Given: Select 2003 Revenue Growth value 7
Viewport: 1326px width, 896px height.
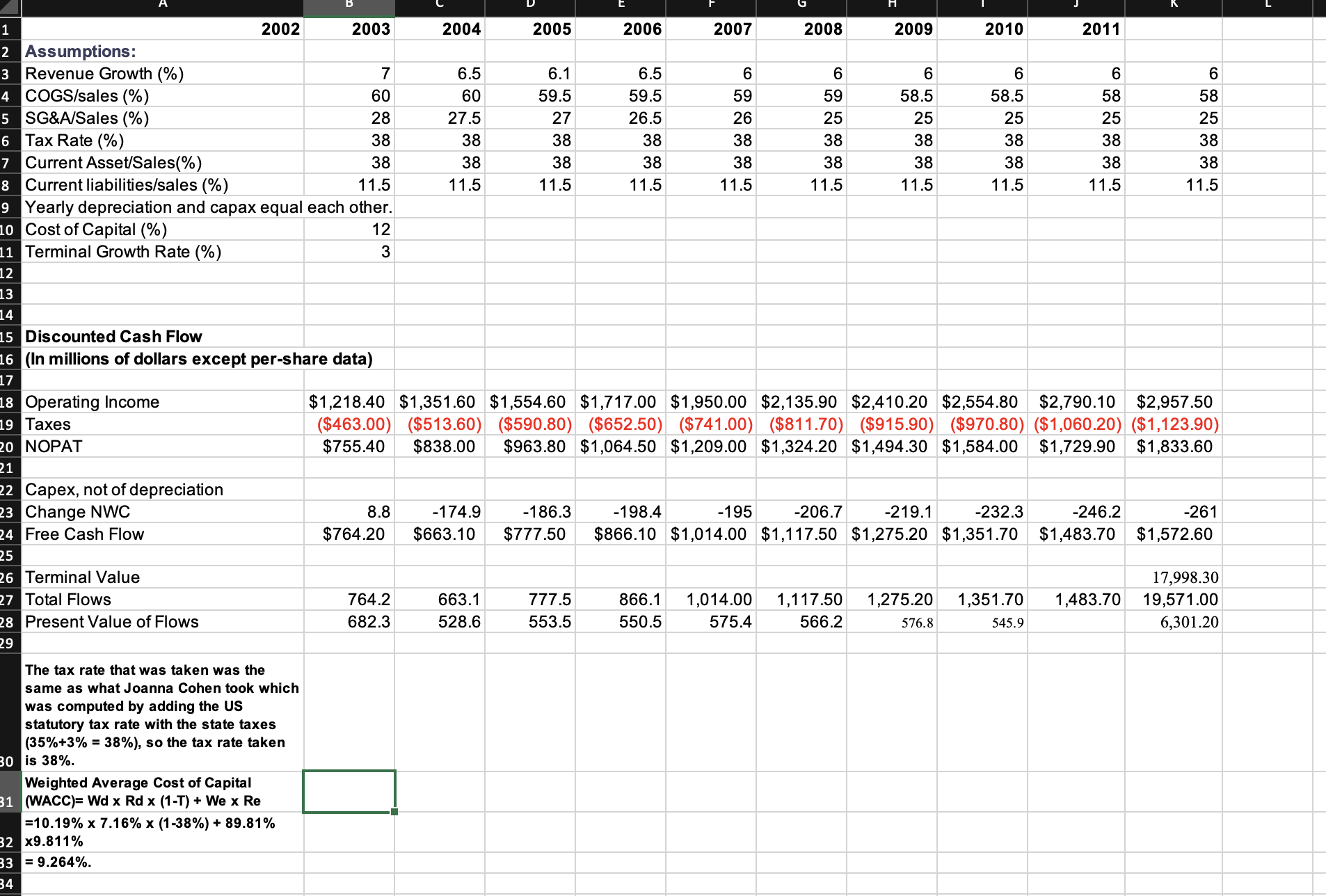Looking at the screenshot, I should coord(349,74).
